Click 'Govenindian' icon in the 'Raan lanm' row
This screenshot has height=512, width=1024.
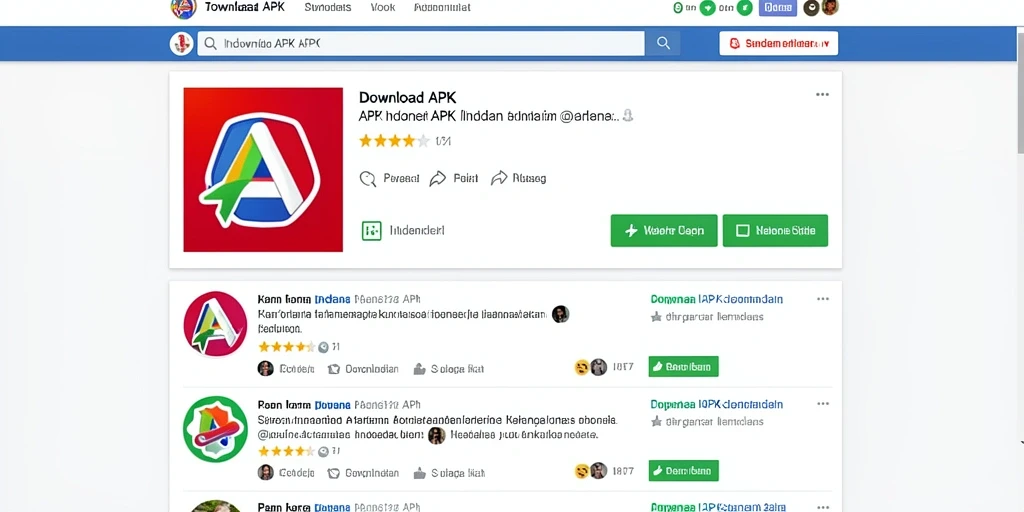click(334, 473)
